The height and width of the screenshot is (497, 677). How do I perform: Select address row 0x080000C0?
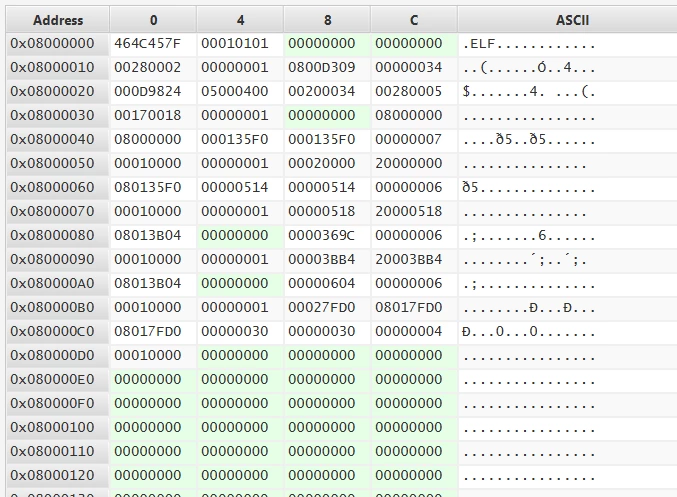pos(52,331)
